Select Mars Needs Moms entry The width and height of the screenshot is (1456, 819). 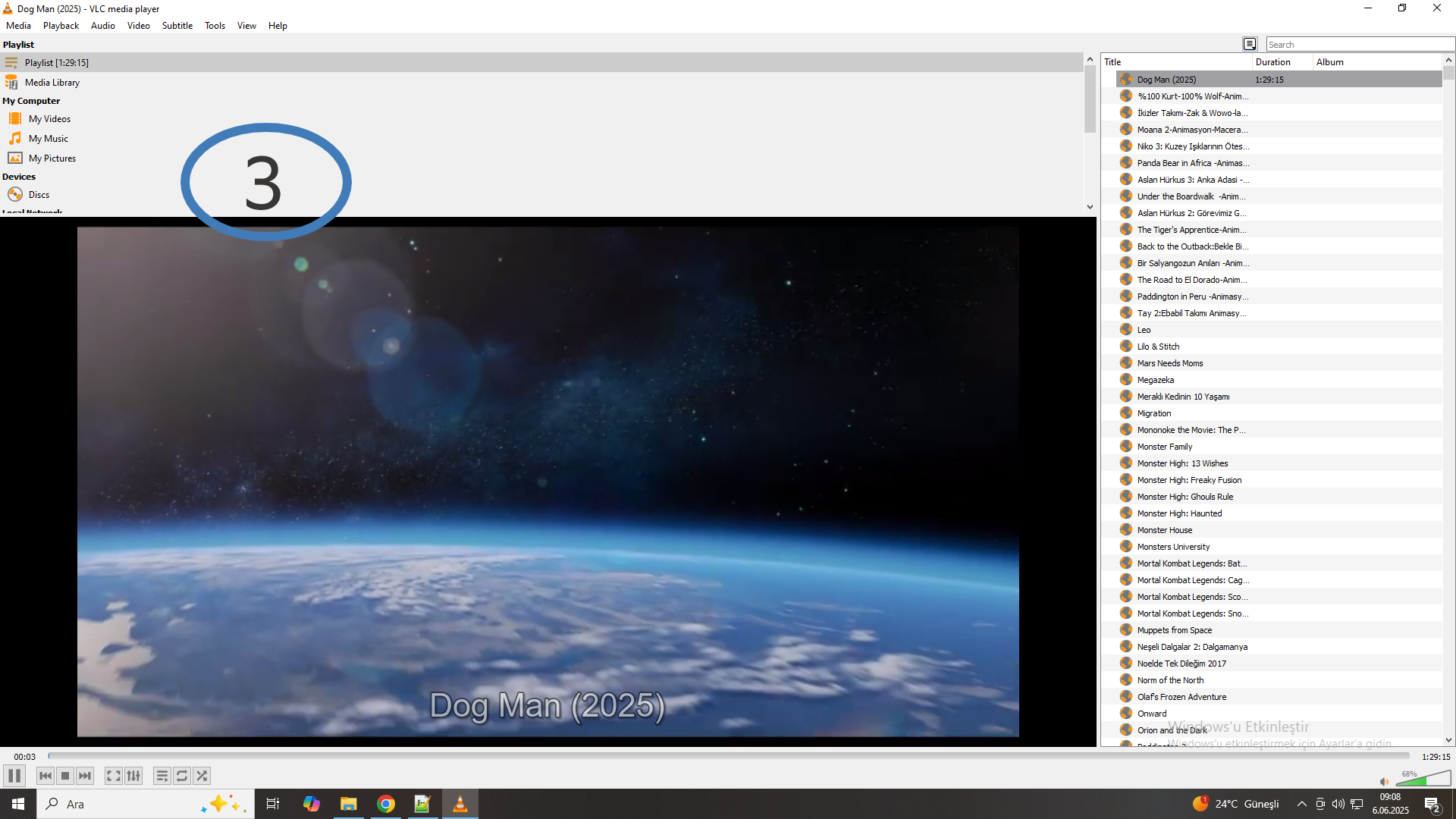tap(1279, 363)
